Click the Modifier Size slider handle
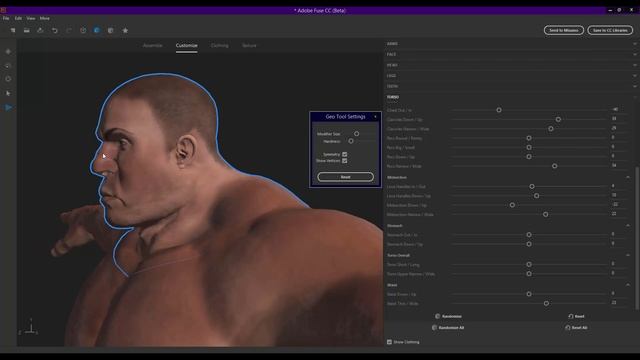This screenshot has height=360, width=640. (356, 133)
